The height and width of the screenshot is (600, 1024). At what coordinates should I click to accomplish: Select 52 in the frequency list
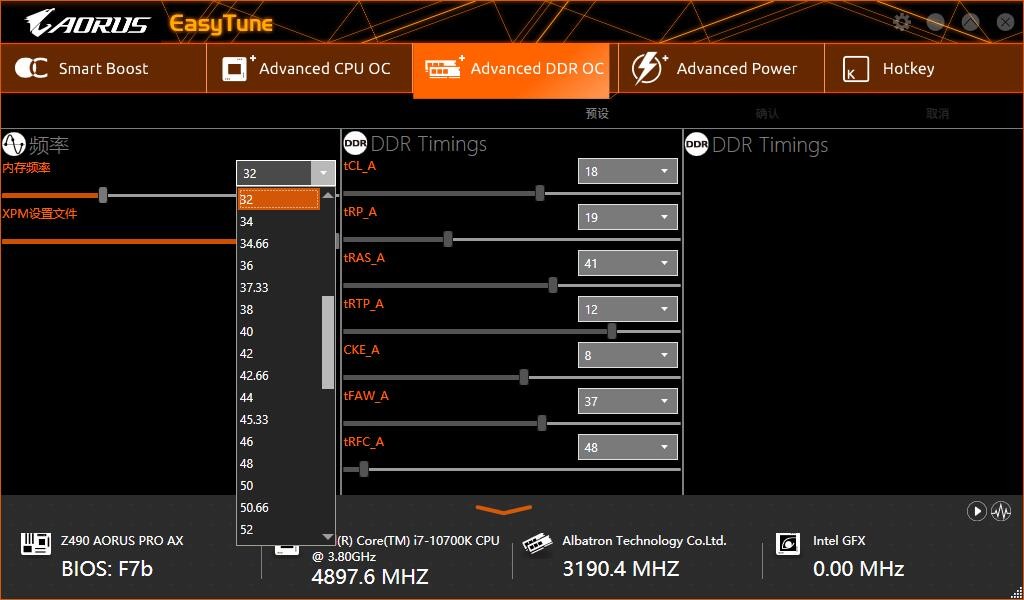click(x=280, y=529)
